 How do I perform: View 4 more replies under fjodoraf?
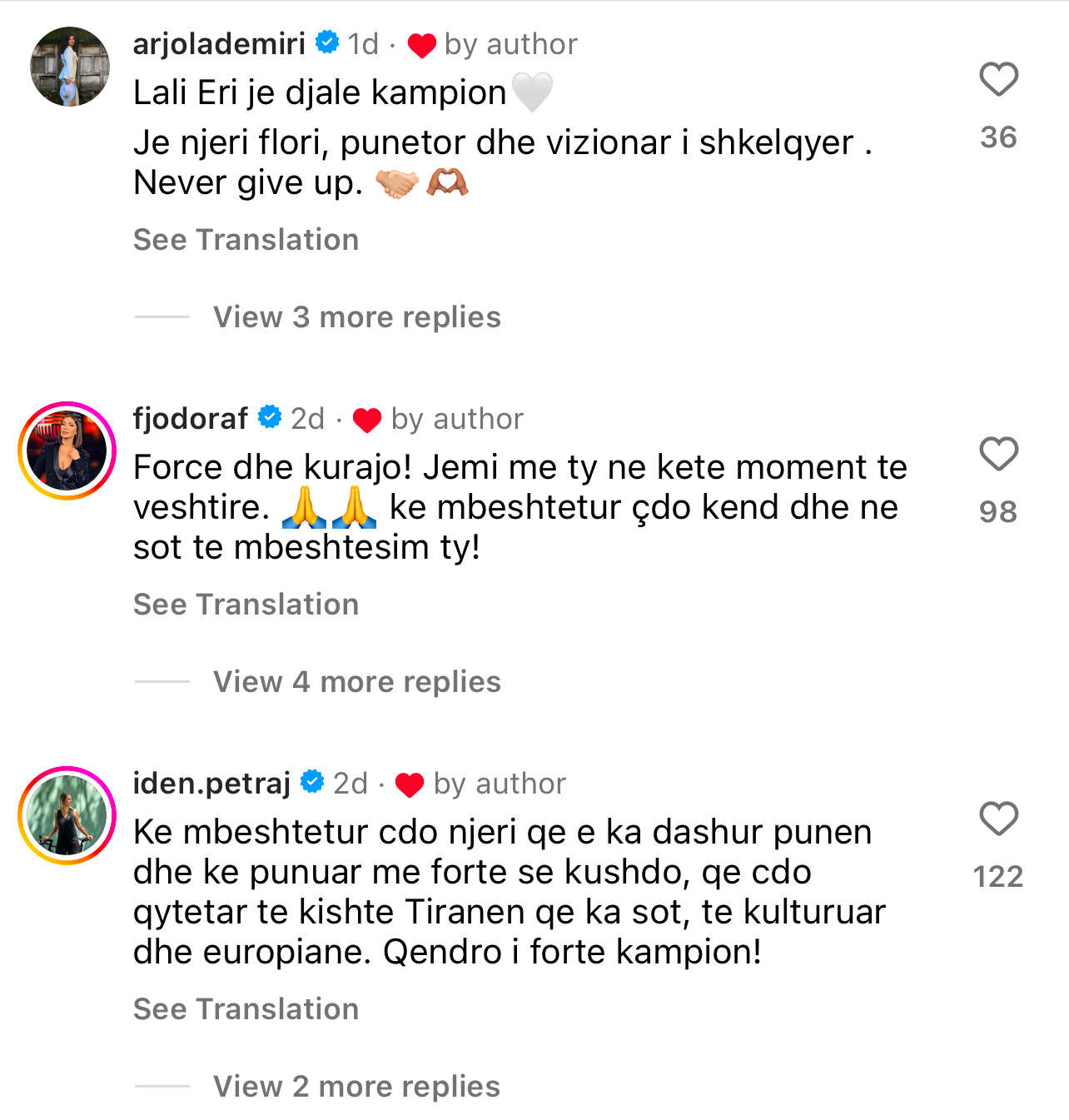[x=356, y=682]
